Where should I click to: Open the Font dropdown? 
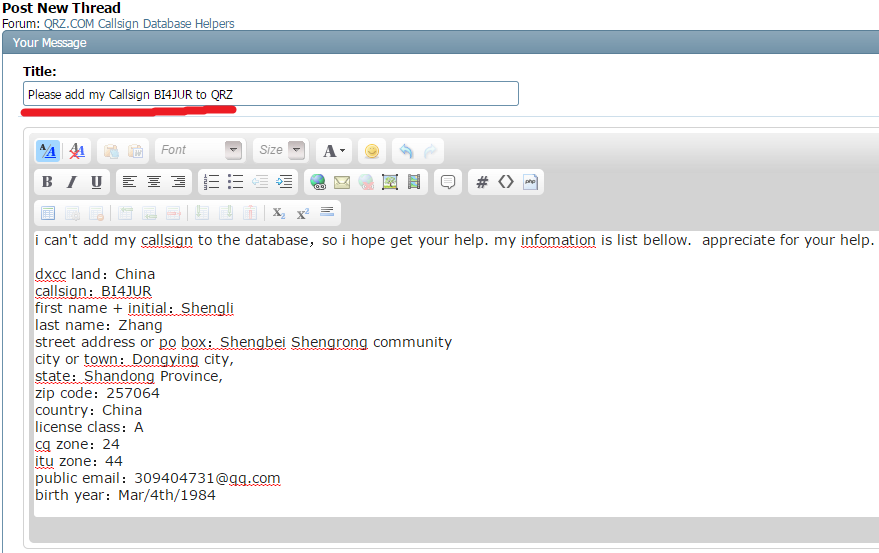[201, 150]
